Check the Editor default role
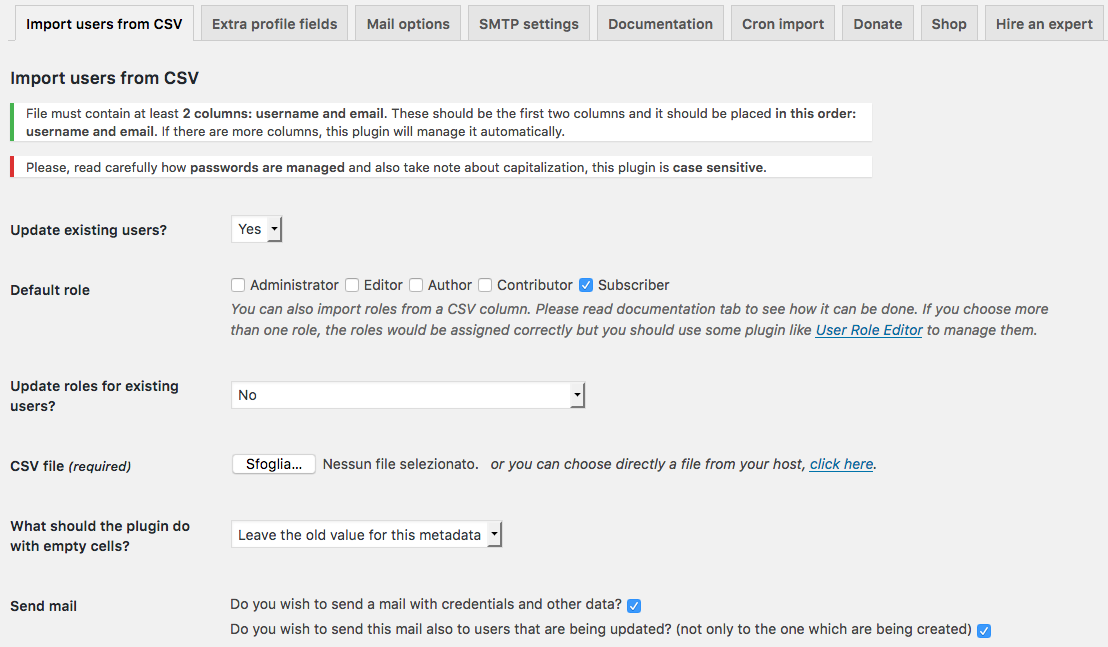The width and height of the screenshot is (1108, 647). [352, 285]
